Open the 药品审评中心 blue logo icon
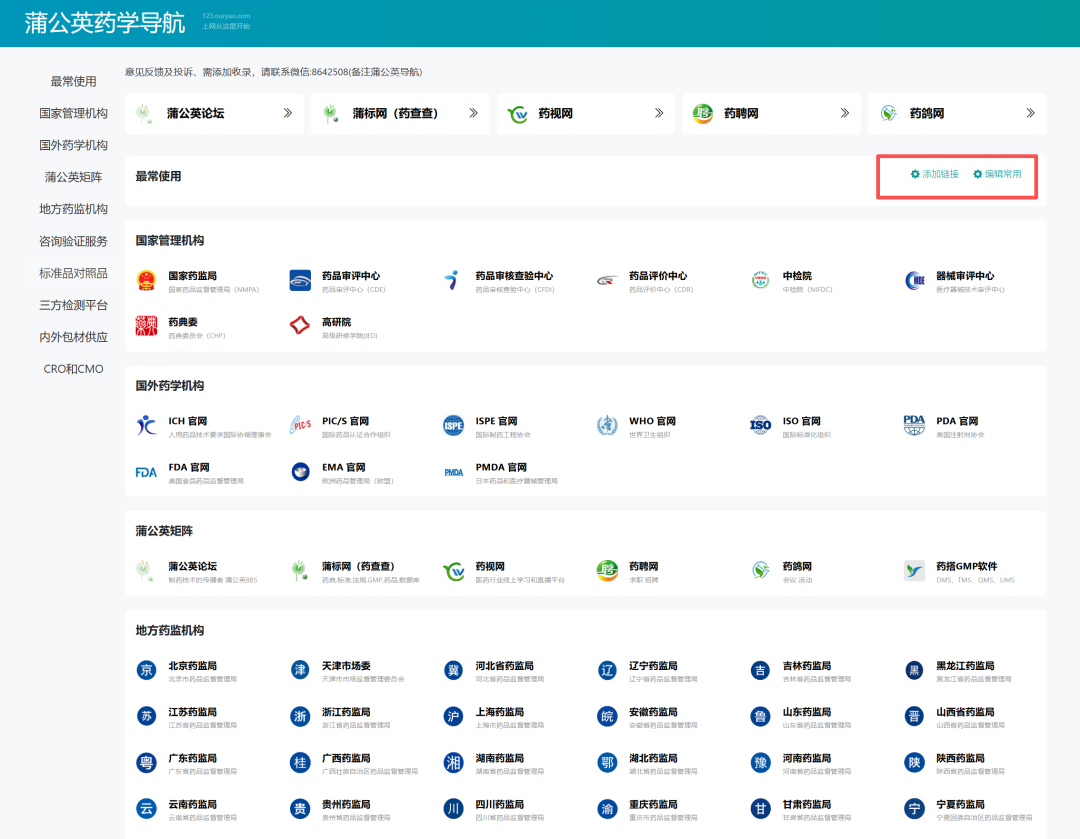This screenshot has width=1080, height=839. tap(300, 280)
